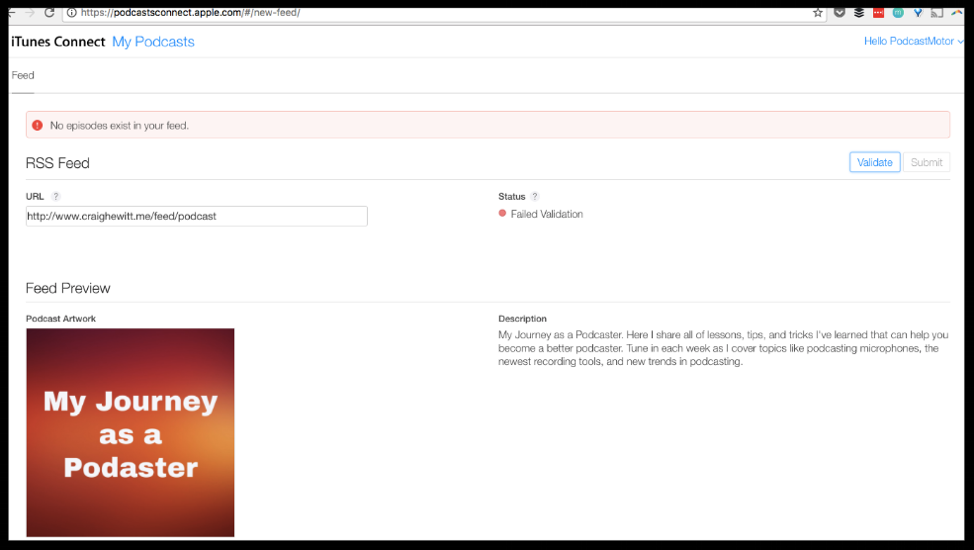Click the Submit button
Screen dimensions: 974x550
point(926,162)
